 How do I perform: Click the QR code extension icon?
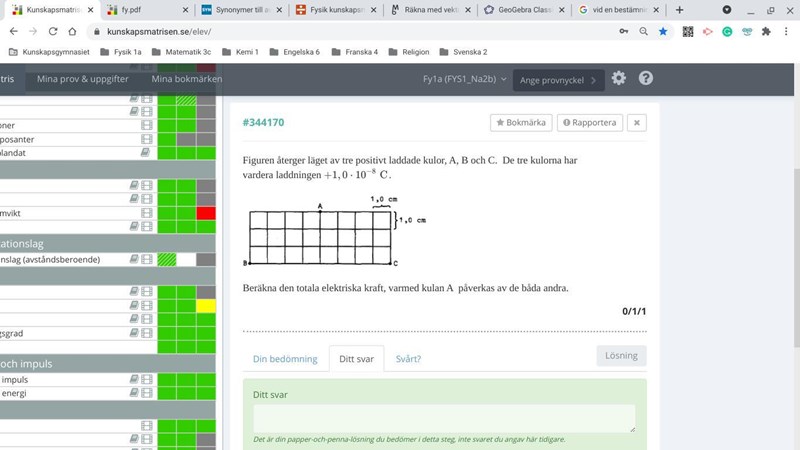pos(688,31)
